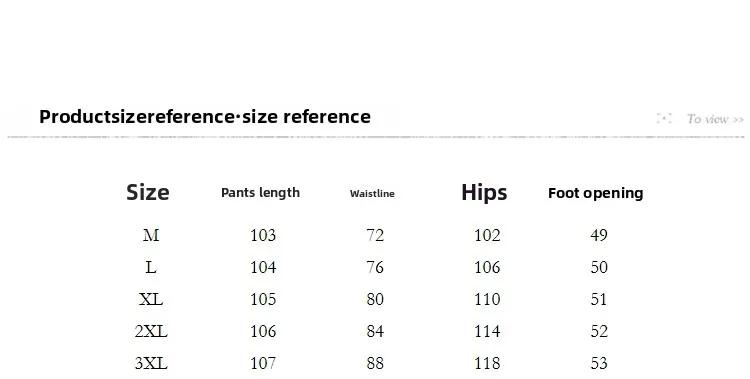This screenshot has width=750, height=379.
Task: Click foot opening value 52
Action: (x=599, y=331)
